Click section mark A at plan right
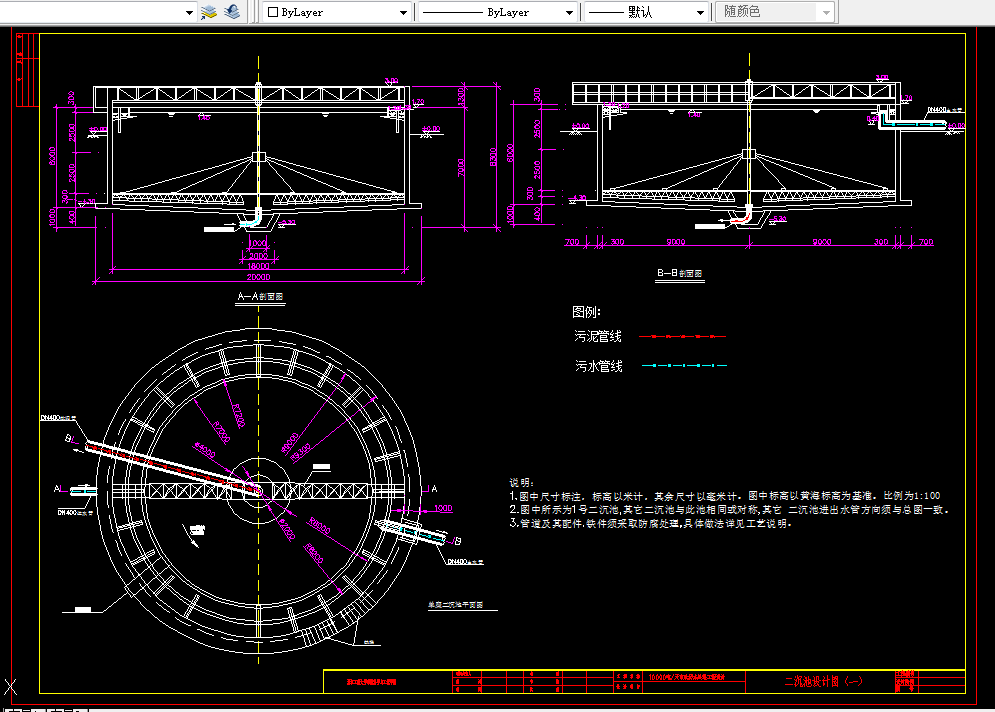The height and width of the screenshot is (712, 995). [434, 489]
